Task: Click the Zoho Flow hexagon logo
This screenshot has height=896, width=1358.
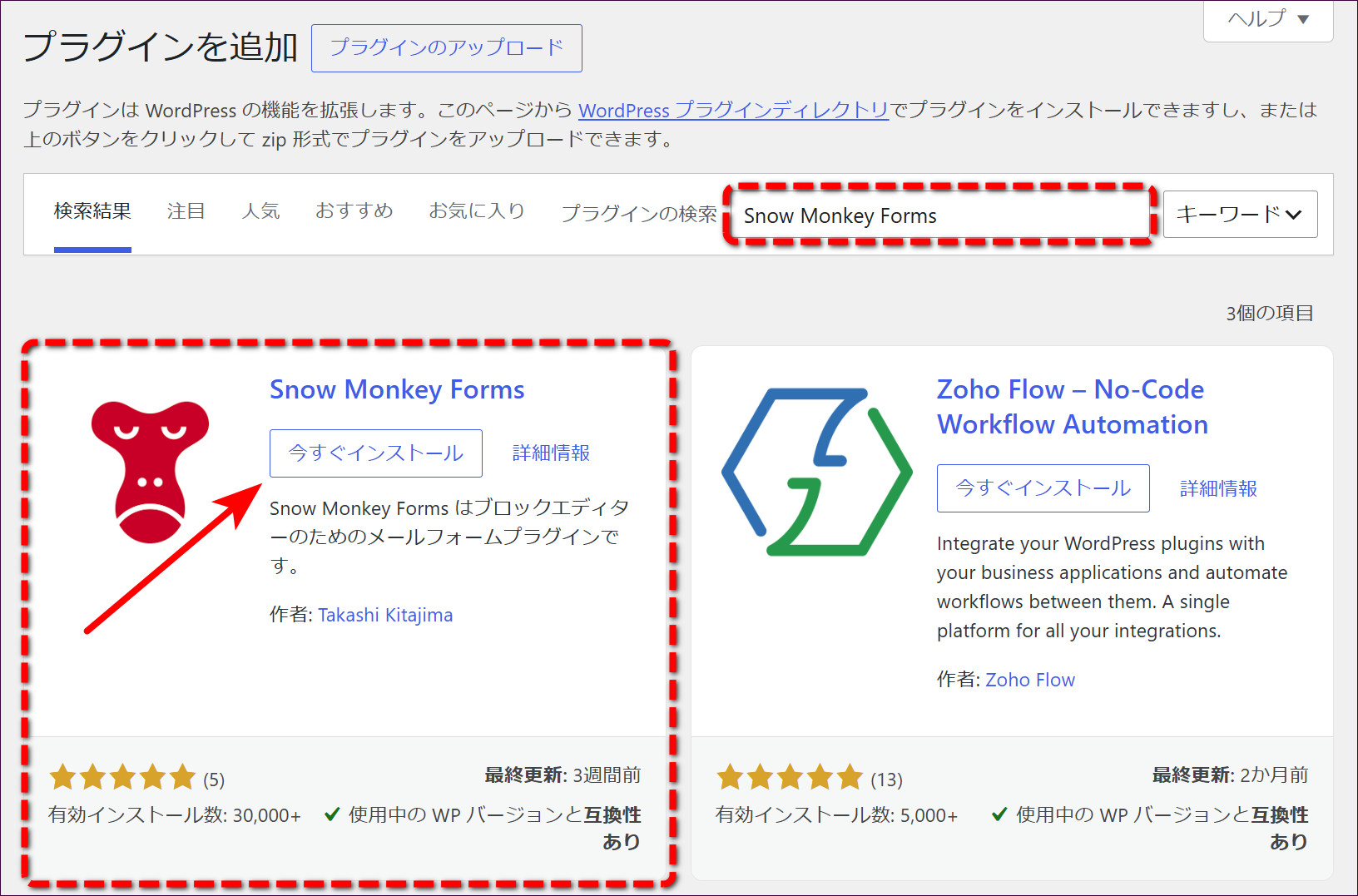Action: (816, 472)
